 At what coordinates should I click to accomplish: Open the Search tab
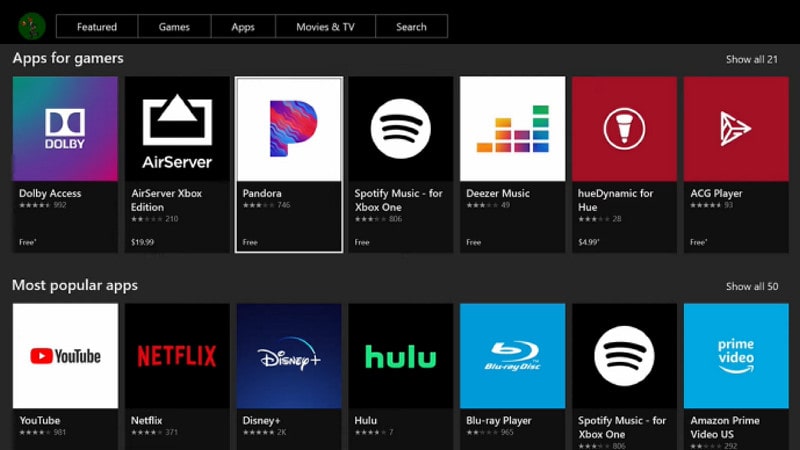click(411, 27)
